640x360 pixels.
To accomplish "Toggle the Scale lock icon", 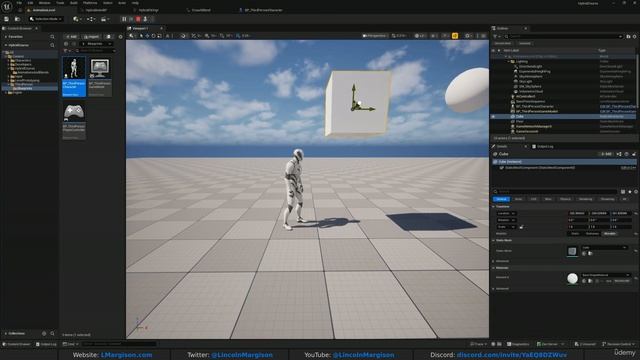I will pos(521,227).
